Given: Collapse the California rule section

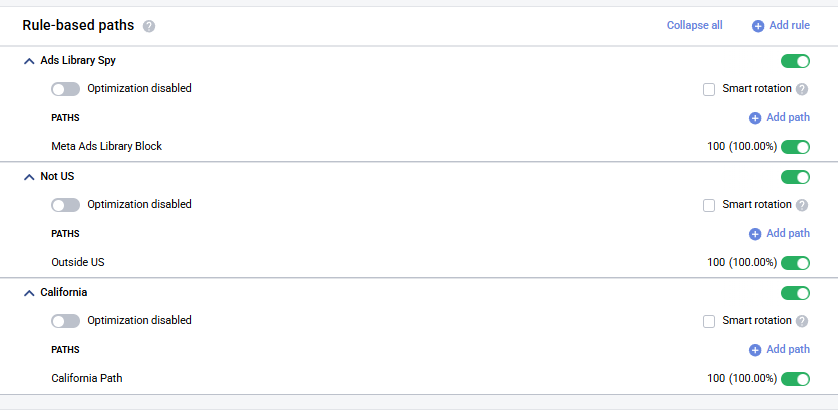Looking at the screenshot, I should click(28, 293).
